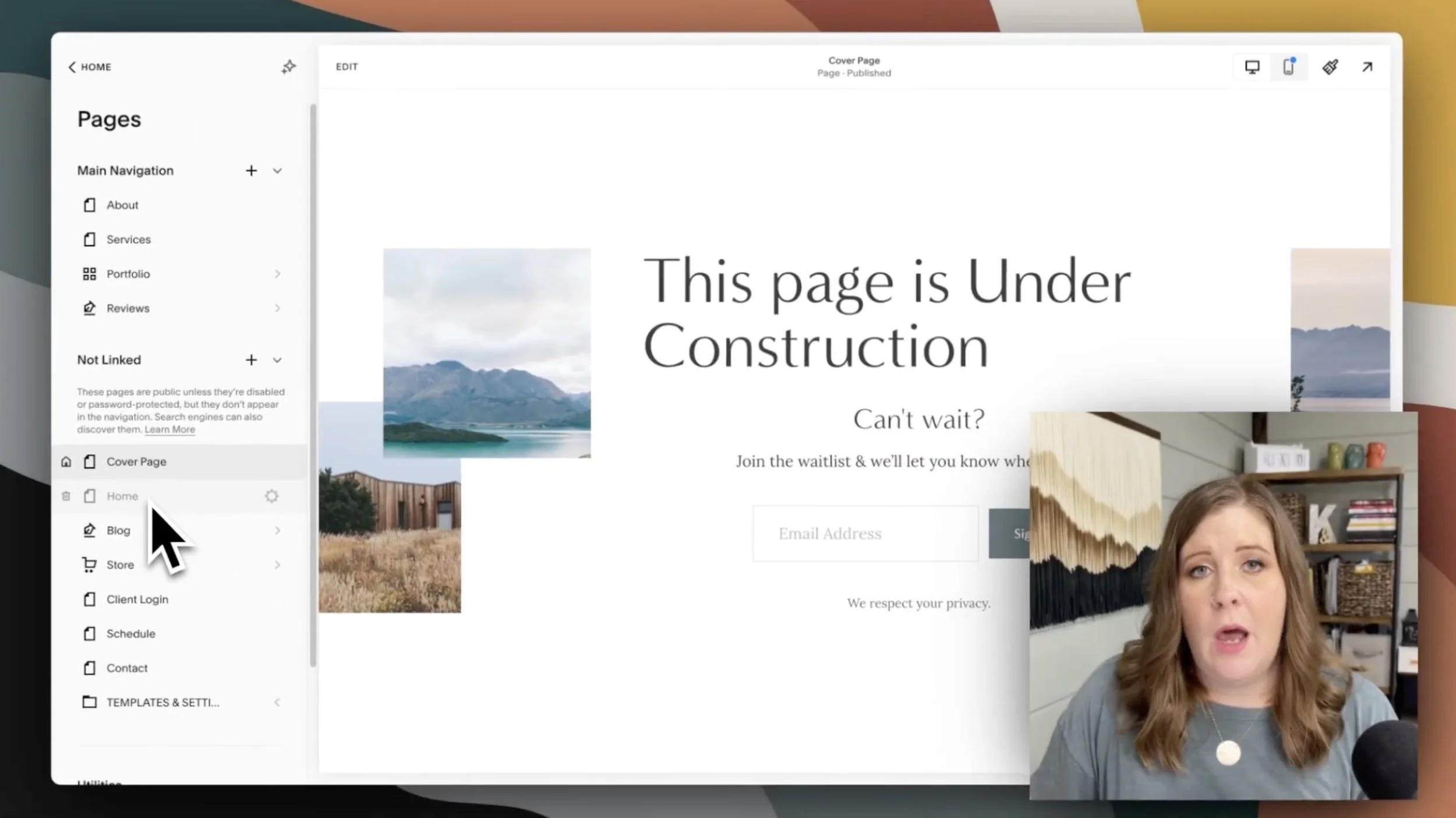Open the Edit mode for Cover Page
1456x818 pixels.
(x=347, y=66)
